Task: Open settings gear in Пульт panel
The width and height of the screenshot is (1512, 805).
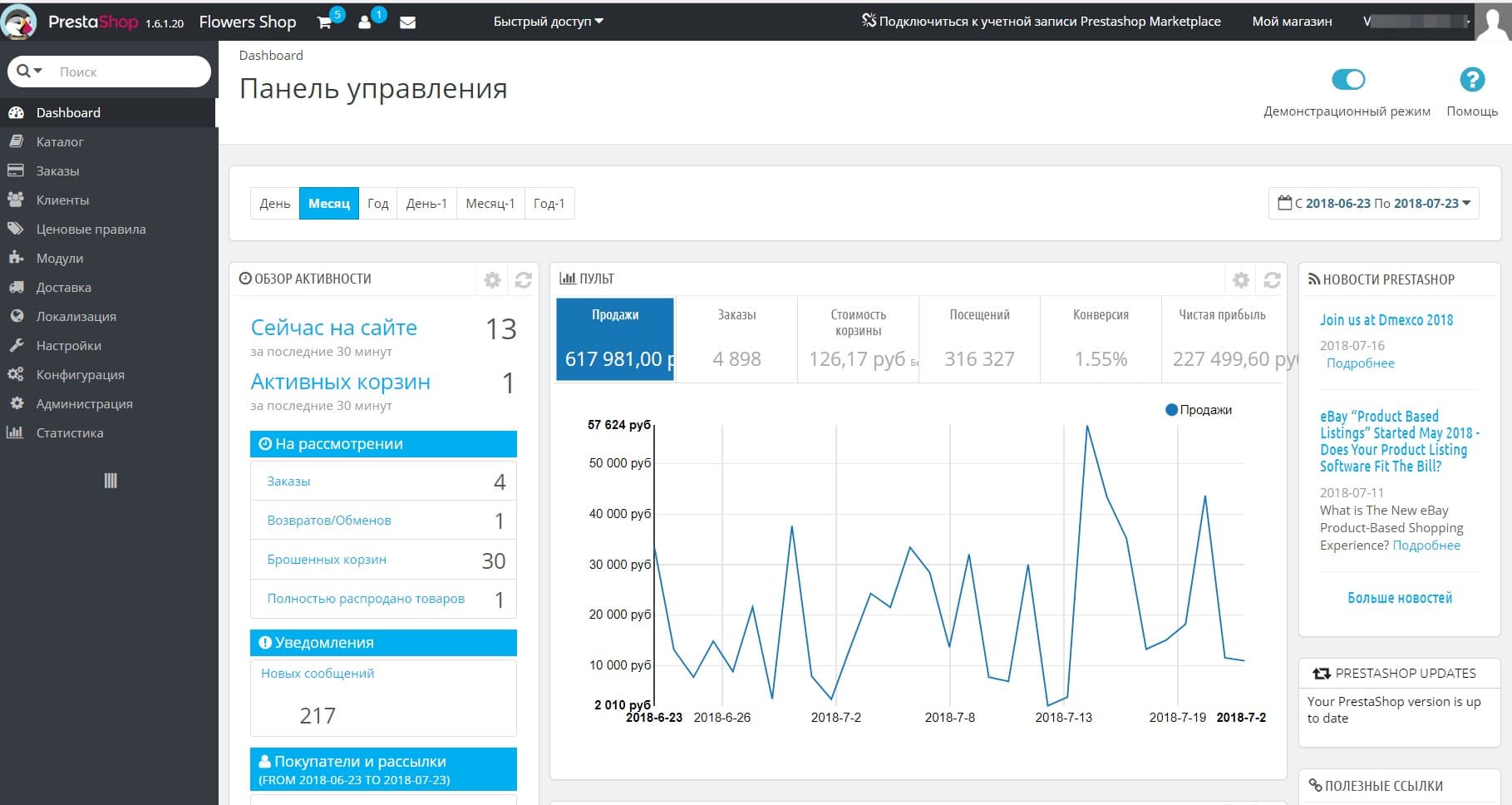Action: coord(1241,280)
